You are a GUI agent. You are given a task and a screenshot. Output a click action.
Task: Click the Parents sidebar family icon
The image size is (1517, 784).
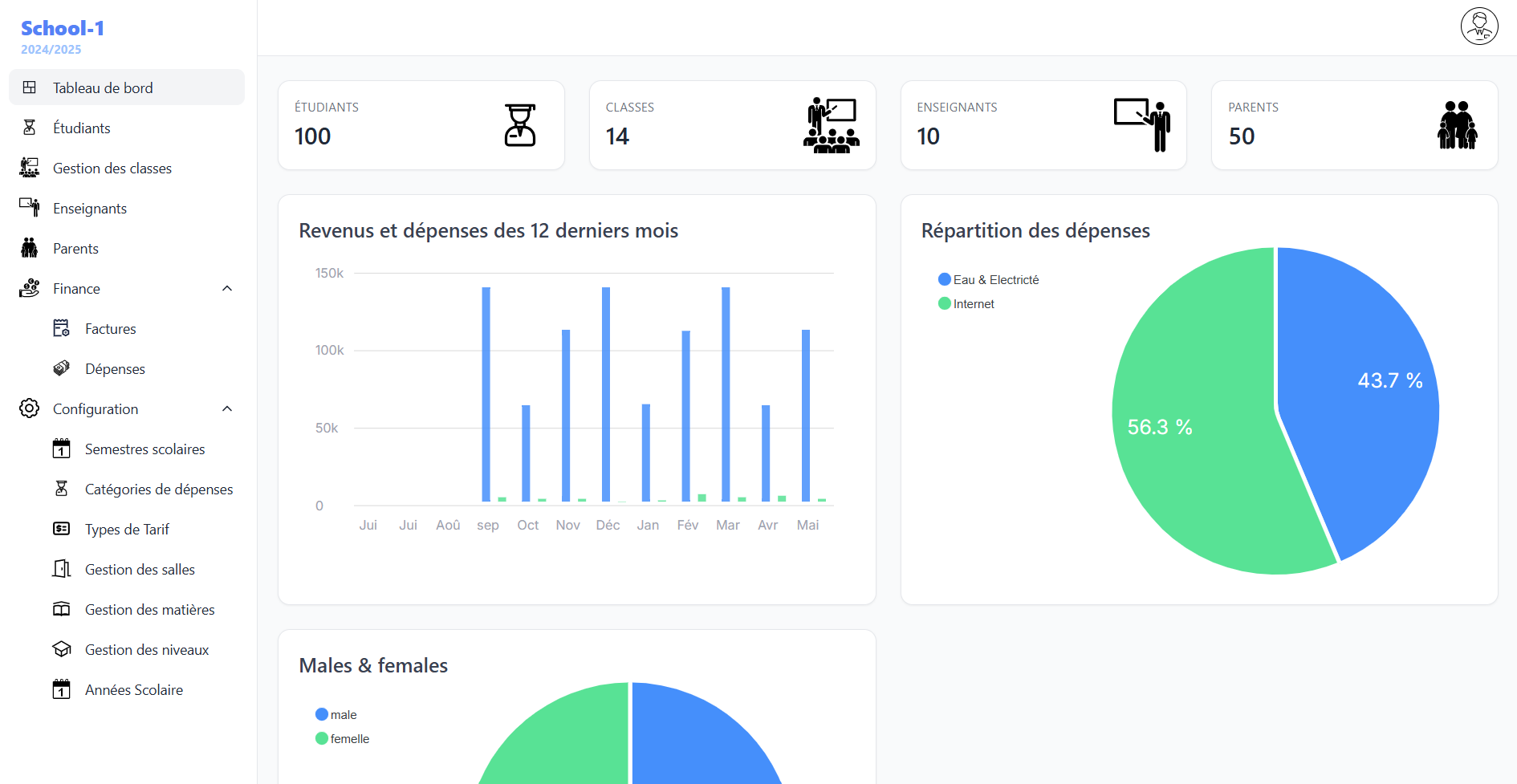click(x=30, y=248)
